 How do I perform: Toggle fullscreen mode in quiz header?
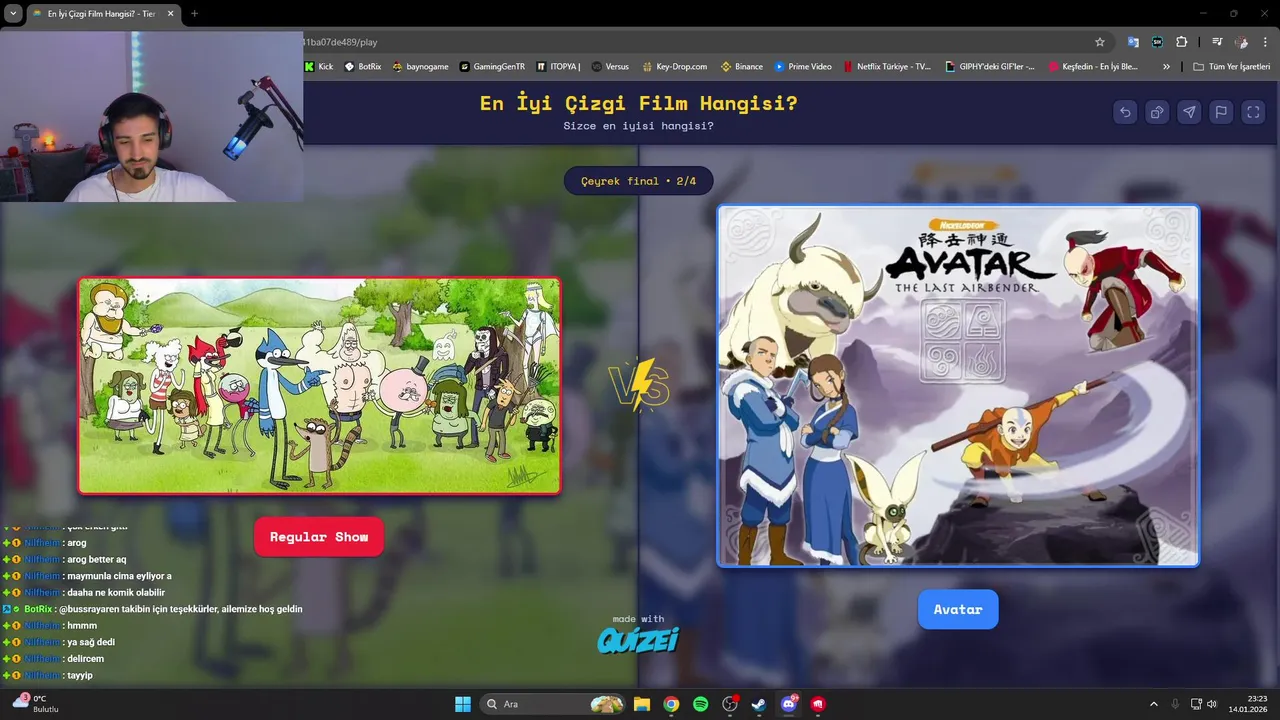tap(1253, 112)
